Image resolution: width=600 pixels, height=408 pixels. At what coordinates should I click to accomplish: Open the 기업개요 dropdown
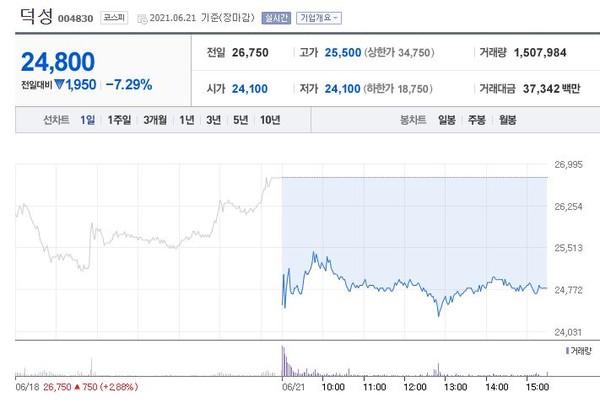tap(318, 18)
